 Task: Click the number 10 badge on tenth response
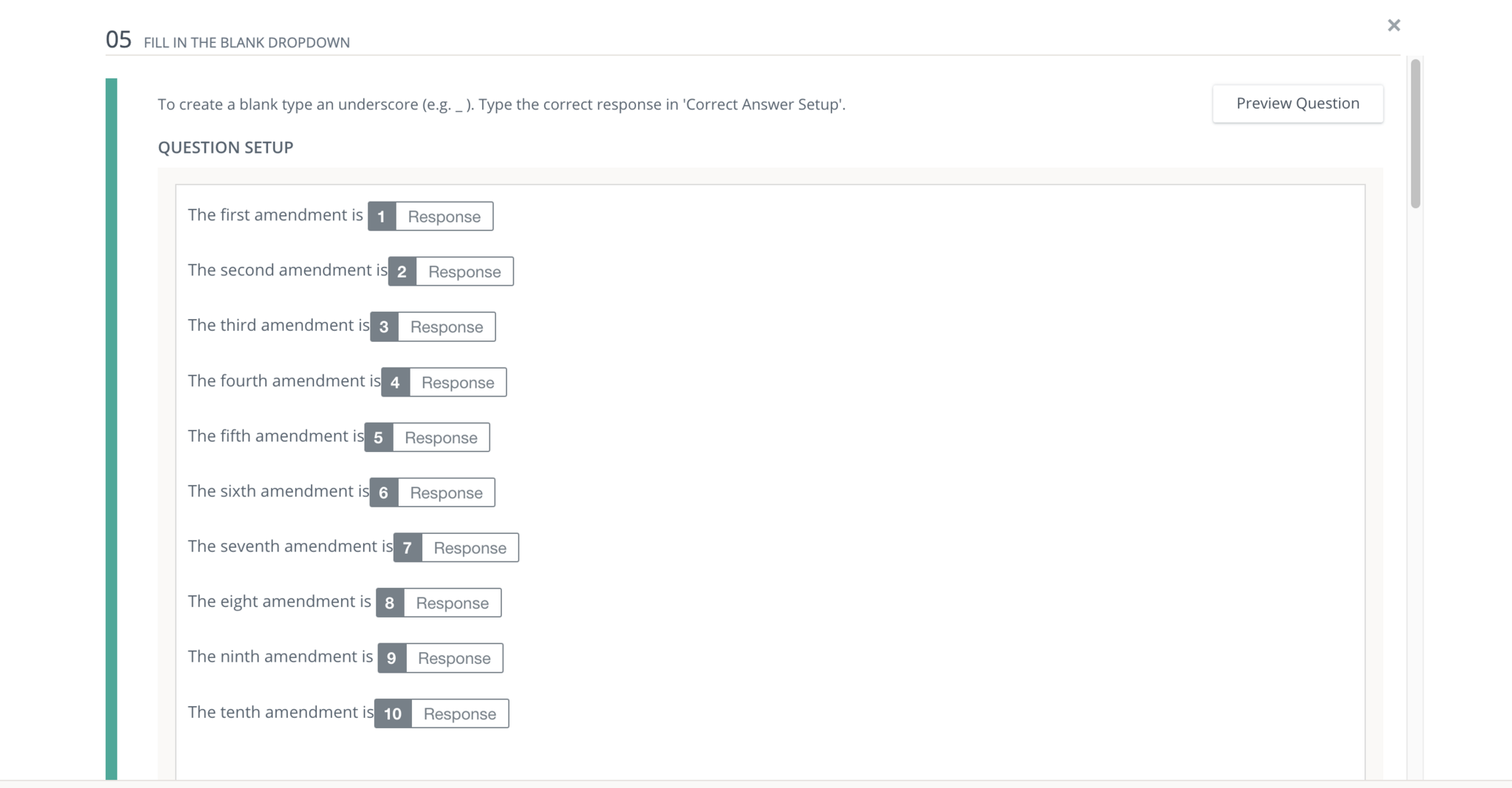[393, 714]
